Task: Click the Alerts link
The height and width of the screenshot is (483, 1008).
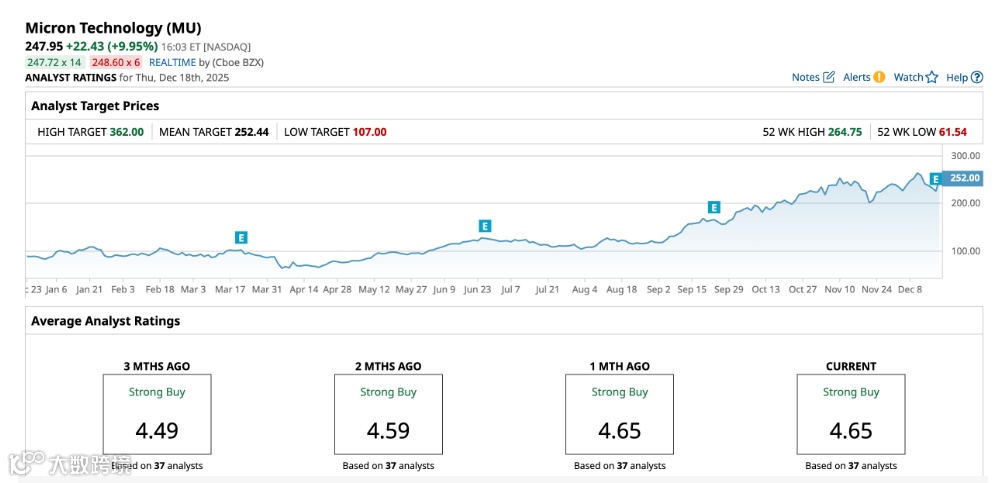Action: pos(857,77)
